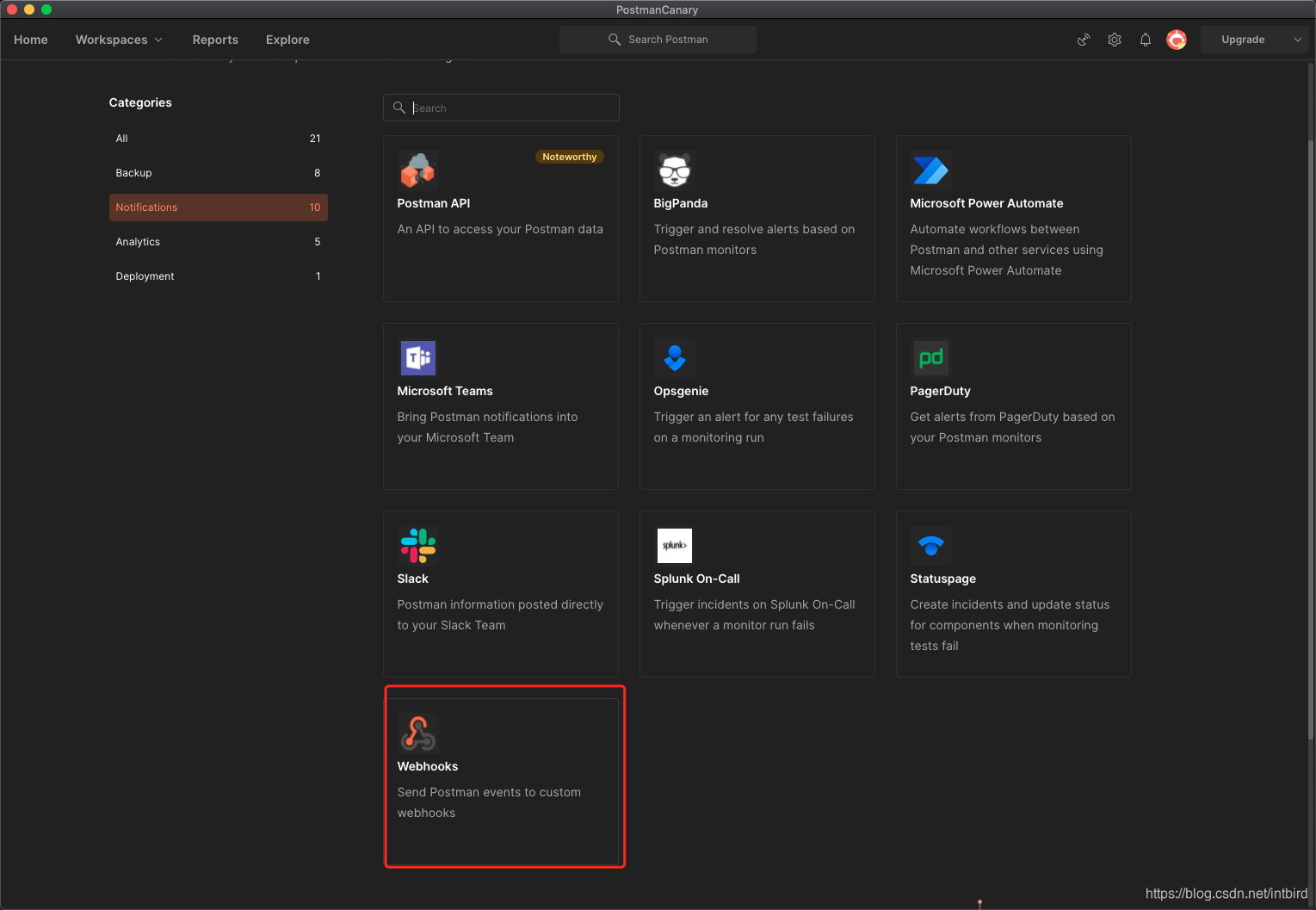Select the All category
The width and height of the screenshot is (1316, 910).
[x=219, y=139]
